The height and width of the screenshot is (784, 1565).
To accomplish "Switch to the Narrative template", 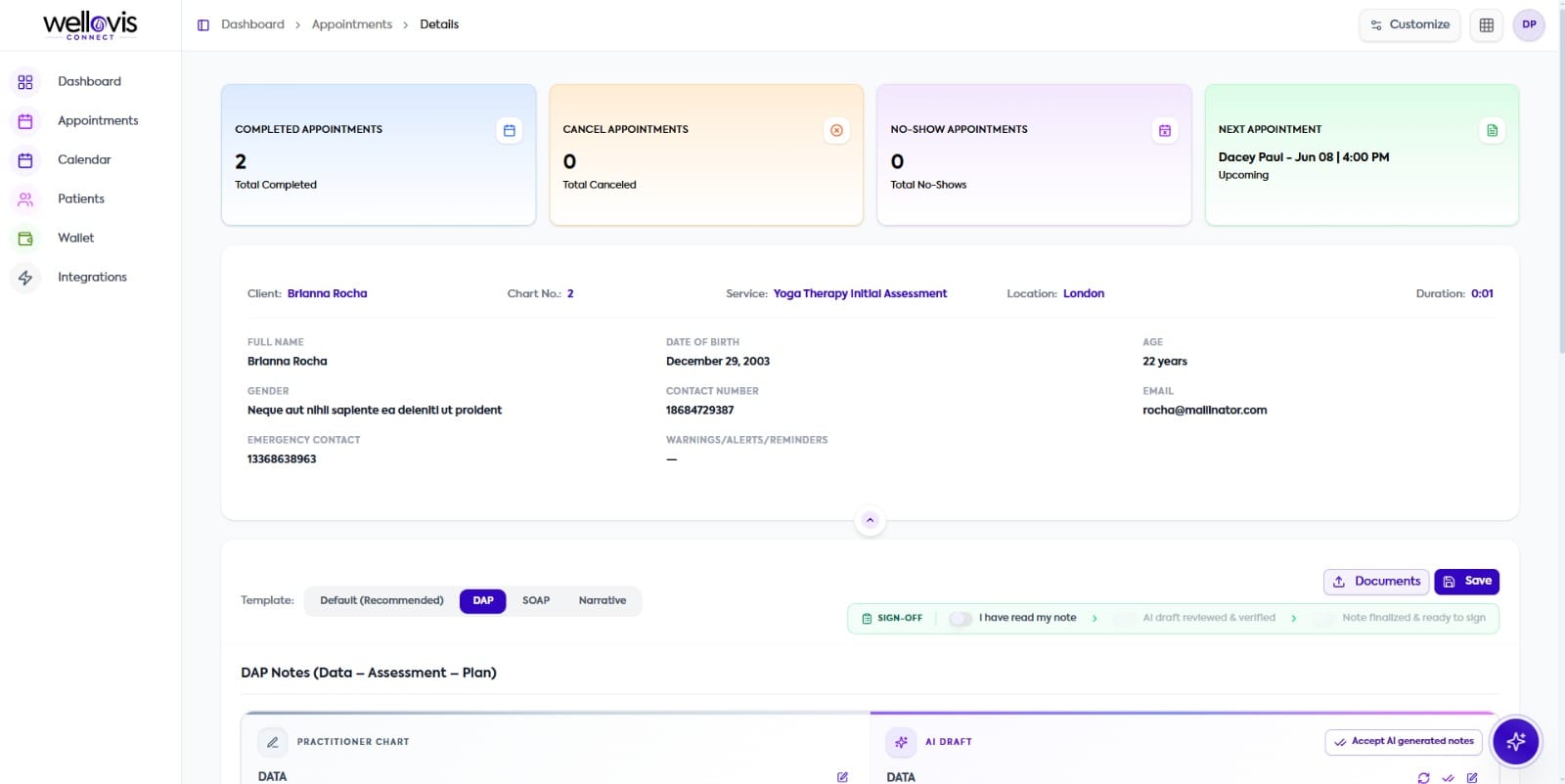I will click(603, 600).
